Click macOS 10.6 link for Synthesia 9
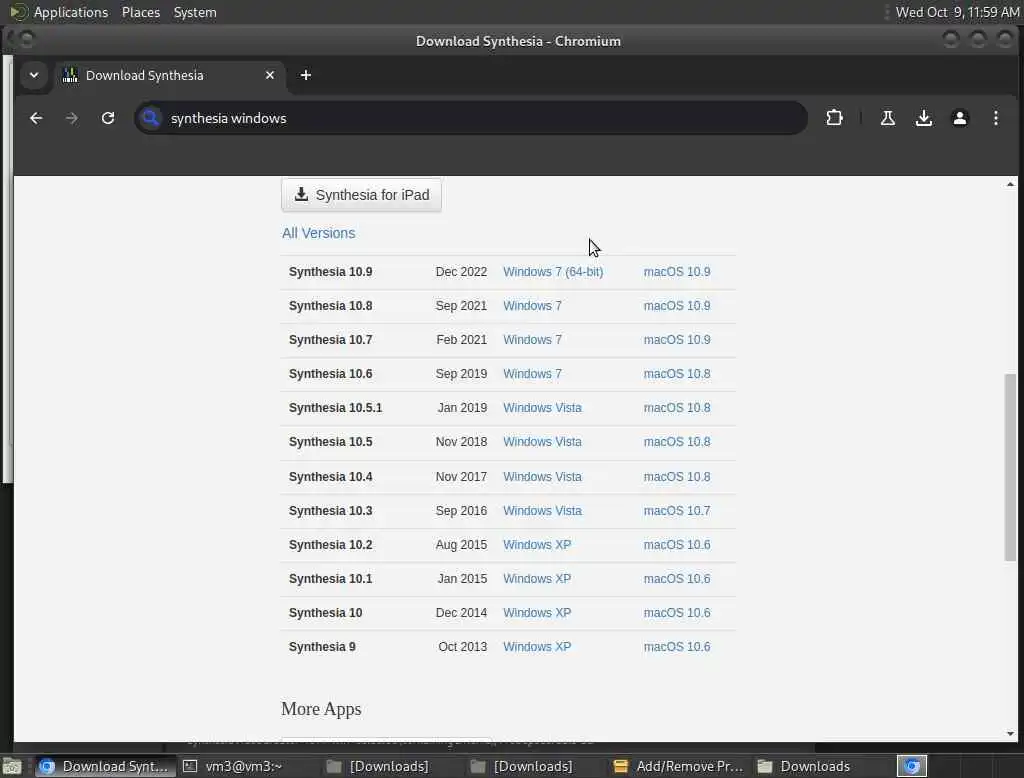Viewport: 1024px width, 778px height. pyautogui.click(x=677, y=647)
